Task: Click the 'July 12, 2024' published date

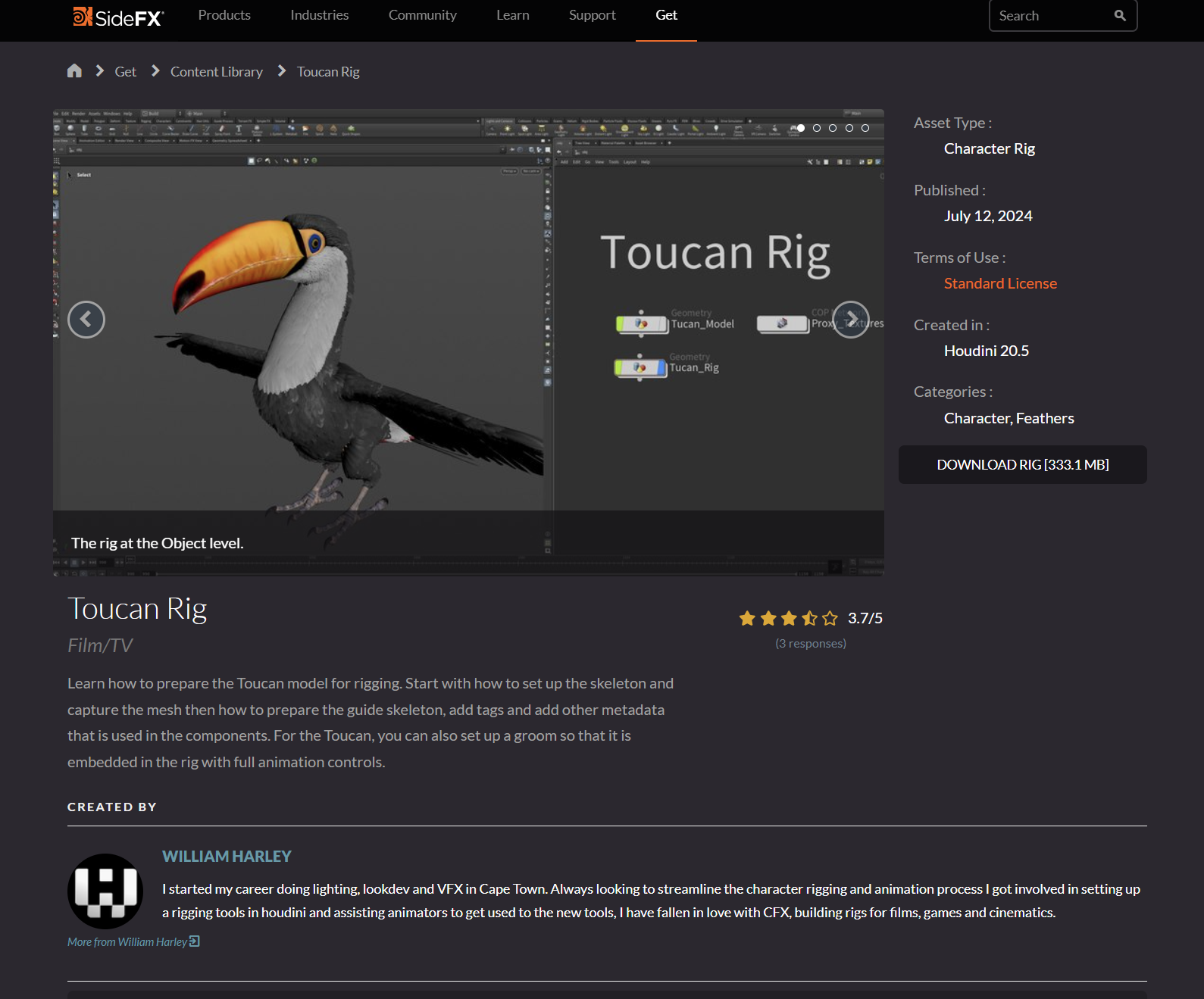Action: (988, 217)
